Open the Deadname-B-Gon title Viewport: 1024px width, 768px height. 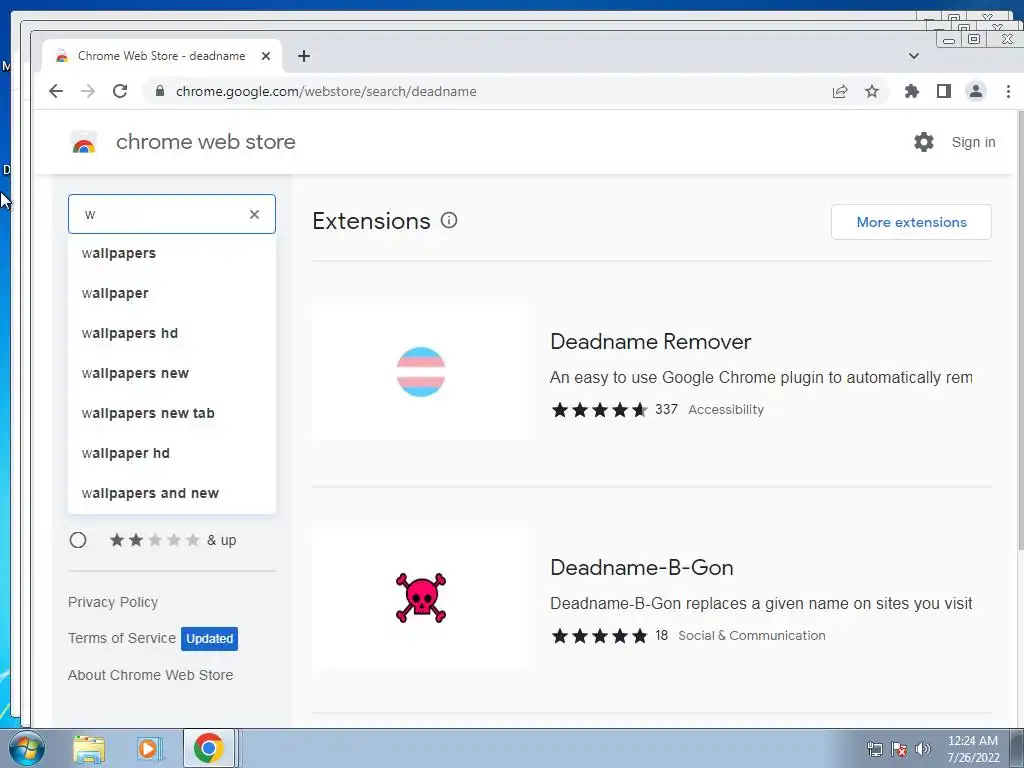pos(641,568)
